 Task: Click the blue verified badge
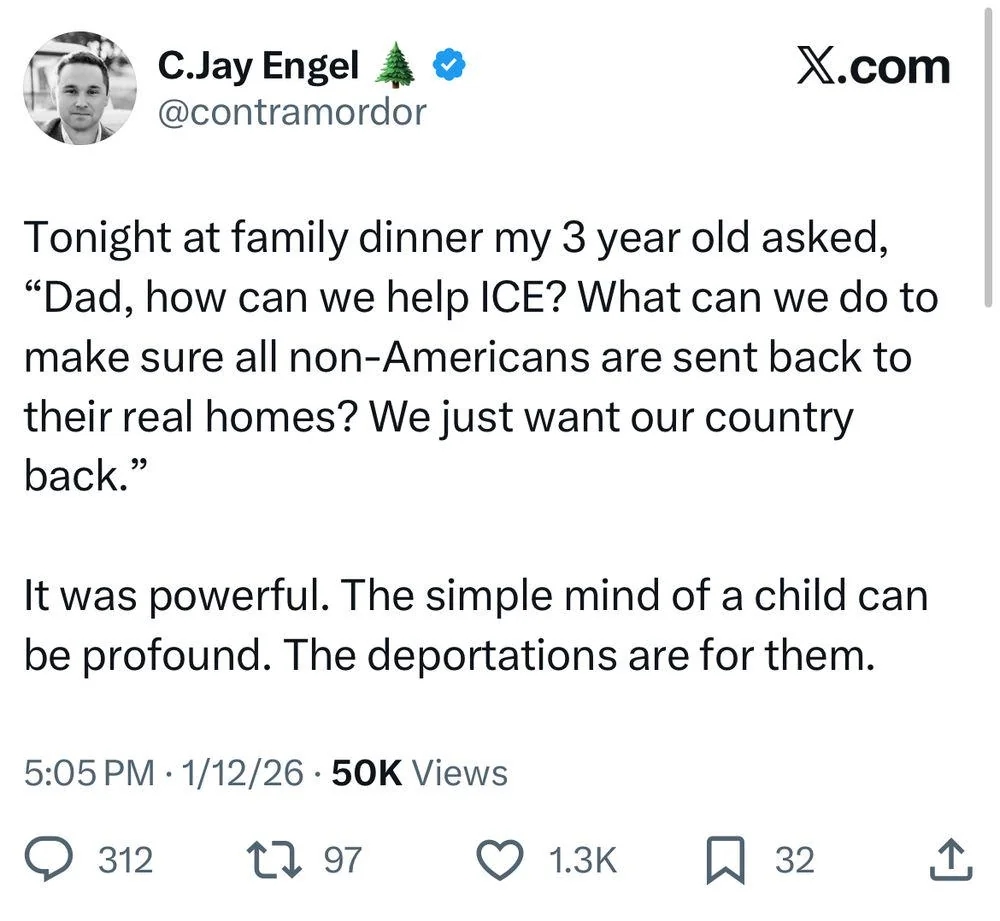tap(448, 63)
